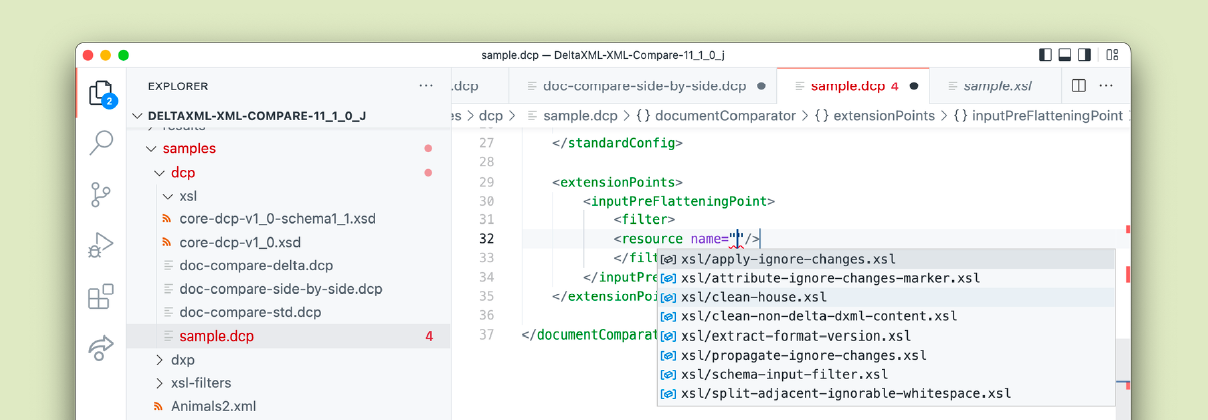Image resolution: width=1208 pixels, height=420 pixels.
Task: Open Explorer Views and More Actions menu
Action: (x=426, y=86)
